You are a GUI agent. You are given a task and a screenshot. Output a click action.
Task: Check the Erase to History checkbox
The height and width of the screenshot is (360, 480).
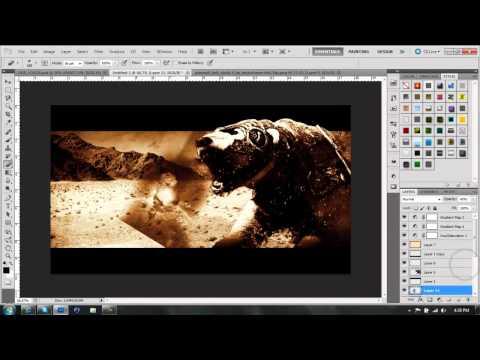click(x=175, y=63)
